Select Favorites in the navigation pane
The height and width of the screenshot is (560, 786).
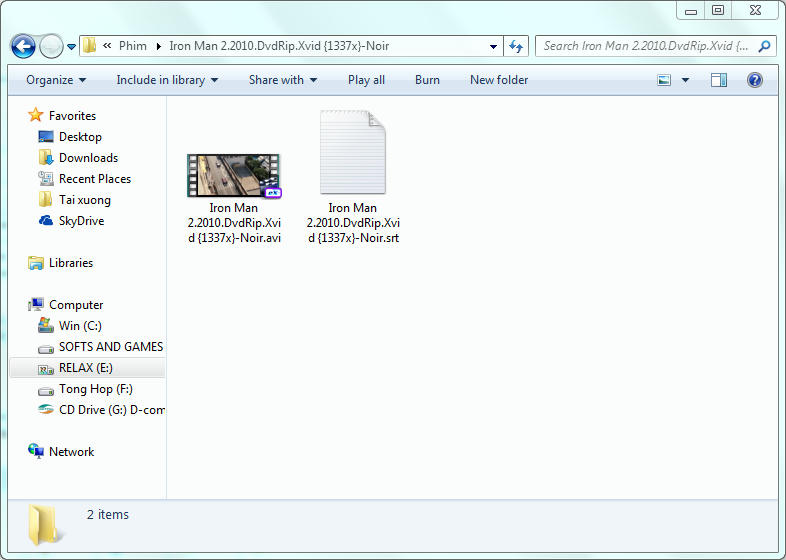(72, 116)
